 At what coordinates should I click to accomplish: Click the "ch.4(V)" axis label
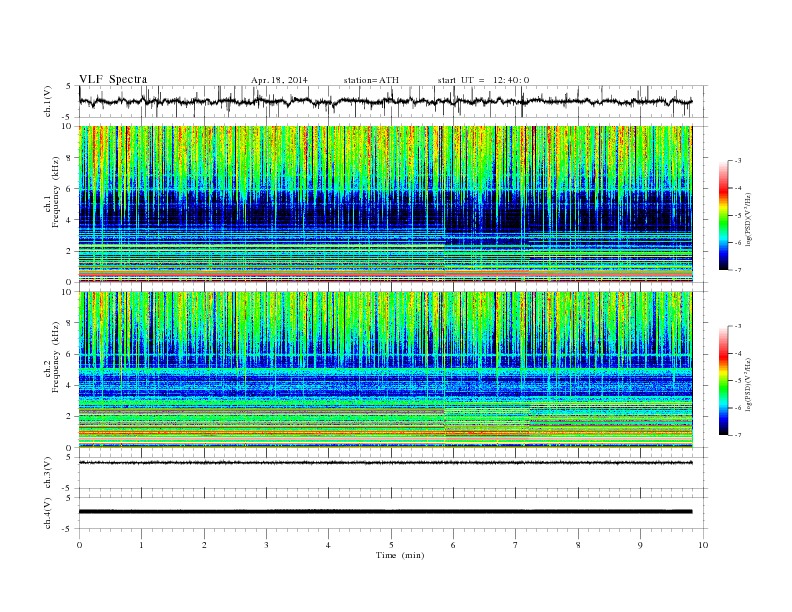(48, 513)
